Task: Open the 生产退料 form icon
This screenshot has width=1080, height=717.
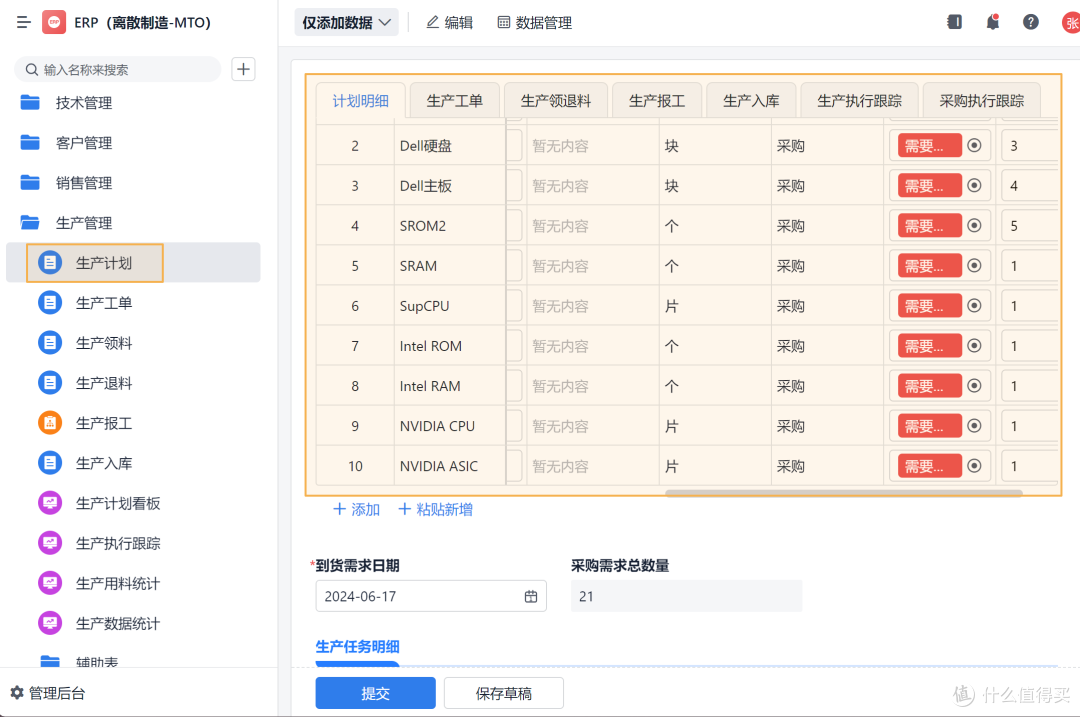Action: 50,382
